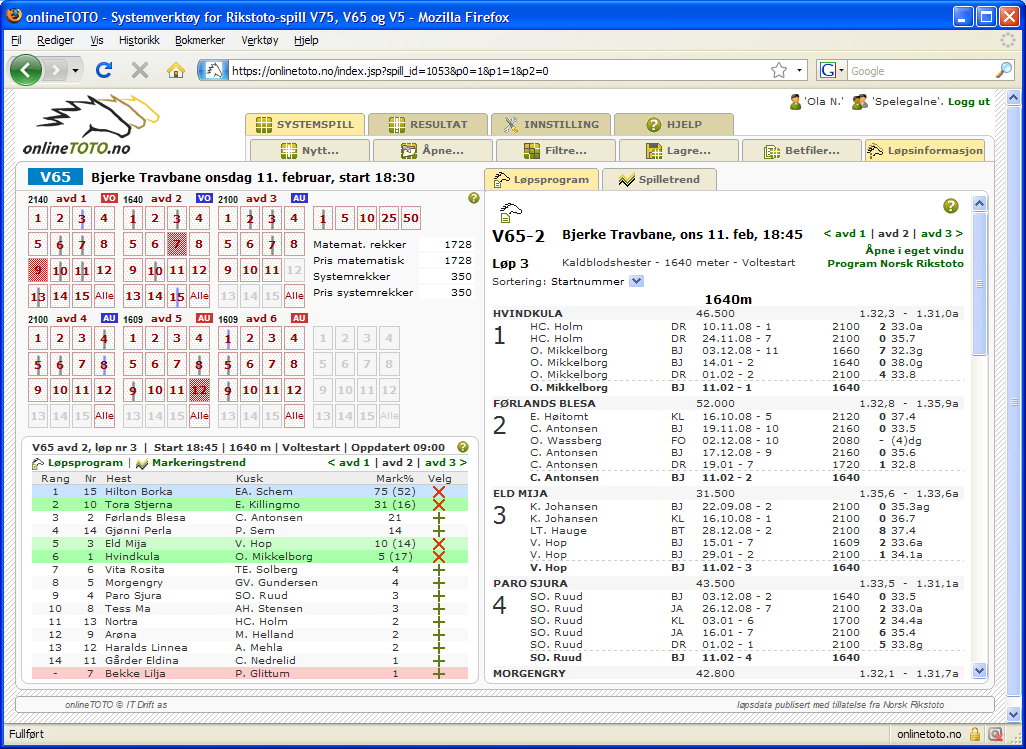Bookmark this page with the star icon
This screenshot has width=1026, height=749.
tap(779, 71)
